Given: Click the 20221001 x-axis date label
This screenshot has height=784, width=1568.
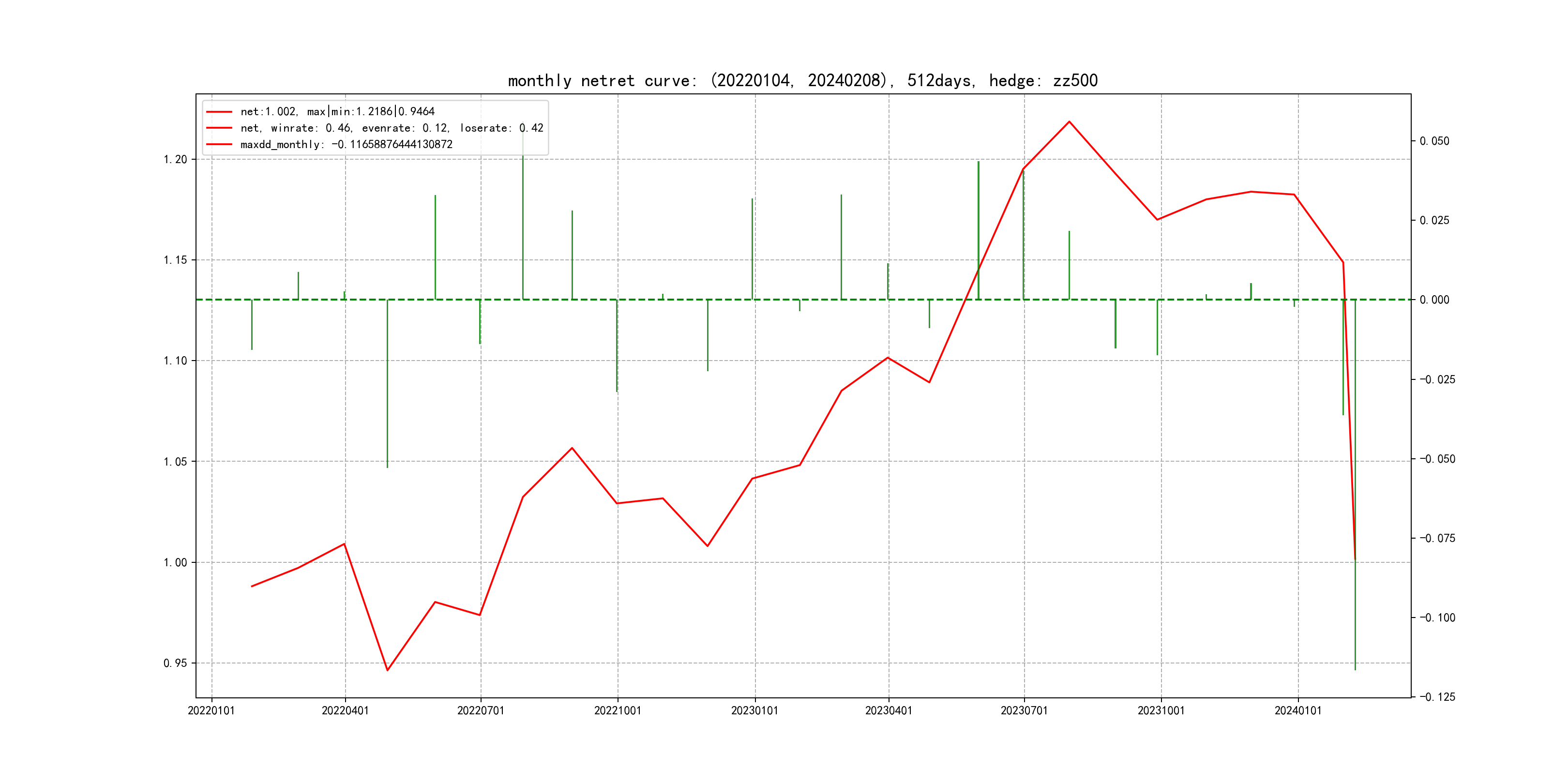Looking at the screenshot, I should coord(617,710).
